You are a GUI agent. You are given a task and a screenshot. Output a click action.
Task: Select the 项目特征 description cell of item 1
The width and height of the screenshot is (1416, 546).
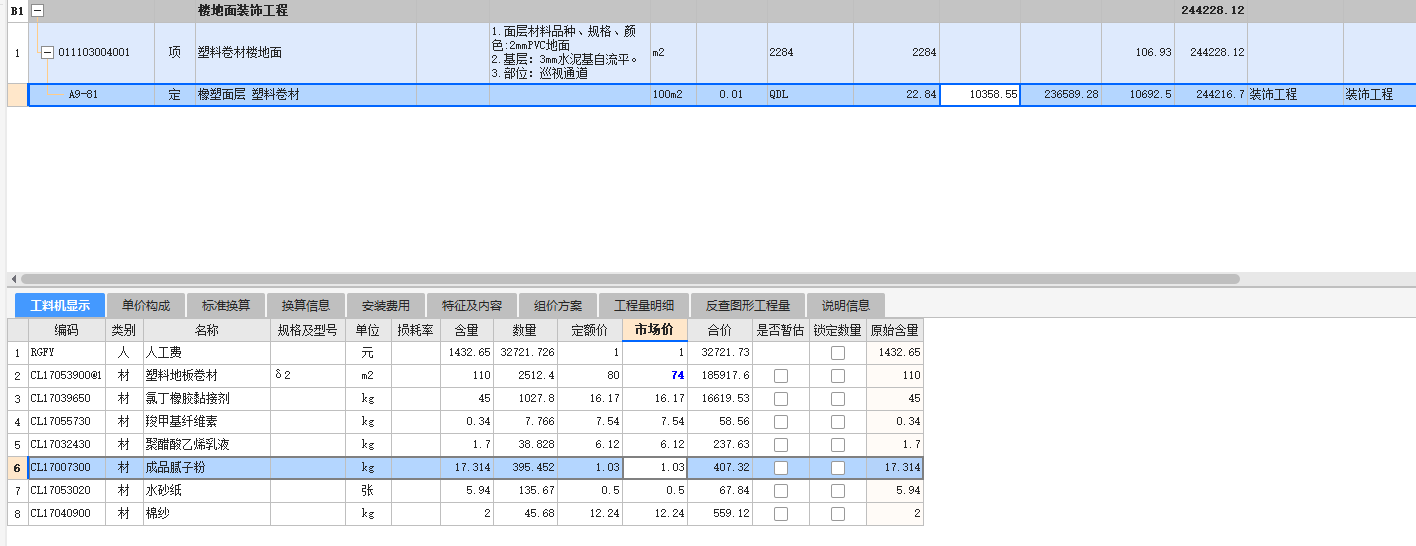pyautogui.click(x=569, y=52)
